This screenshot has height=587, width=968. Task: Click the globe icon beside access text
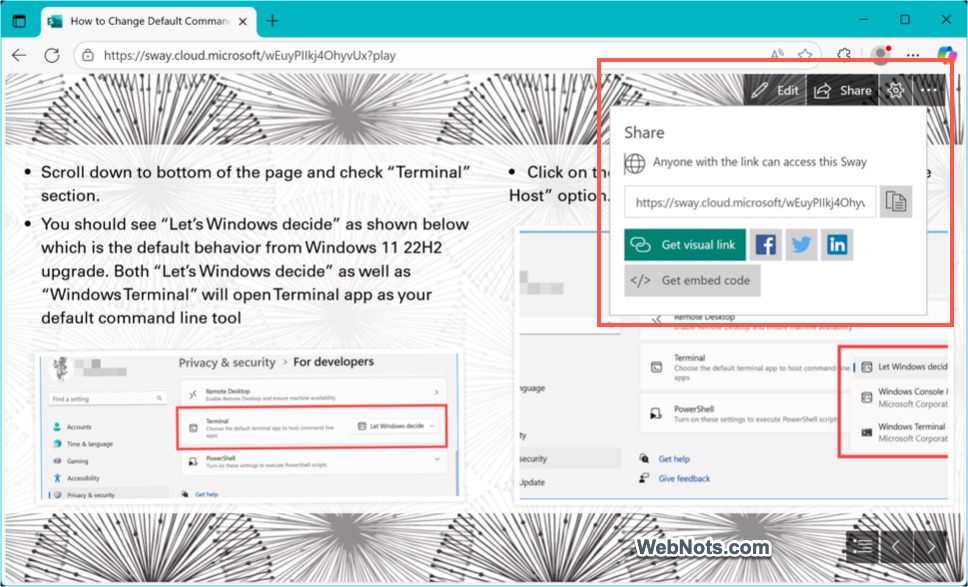(x=635, y=163)
